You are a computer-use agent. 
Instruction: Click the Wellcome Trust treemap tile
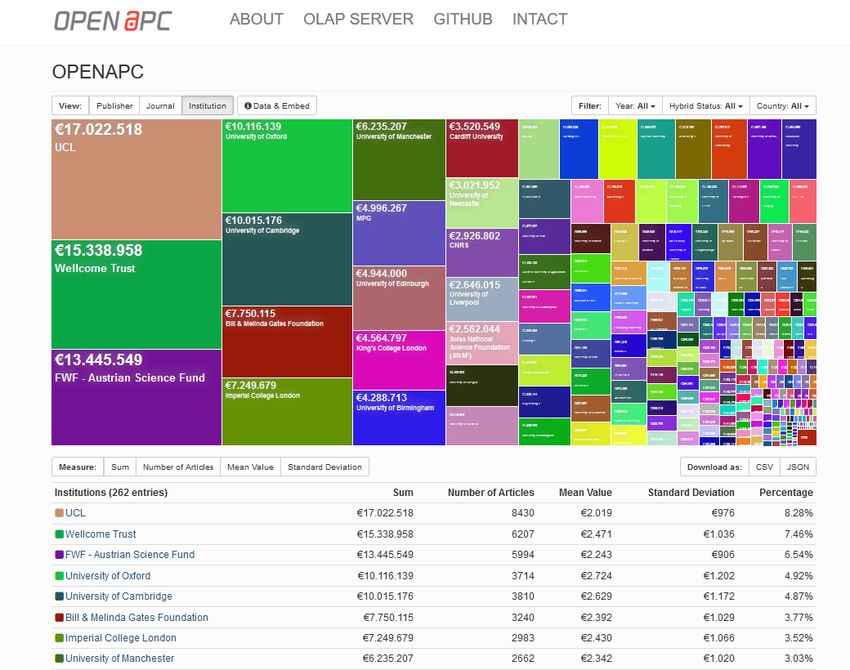pyautogui.click(x=136, y=294)
